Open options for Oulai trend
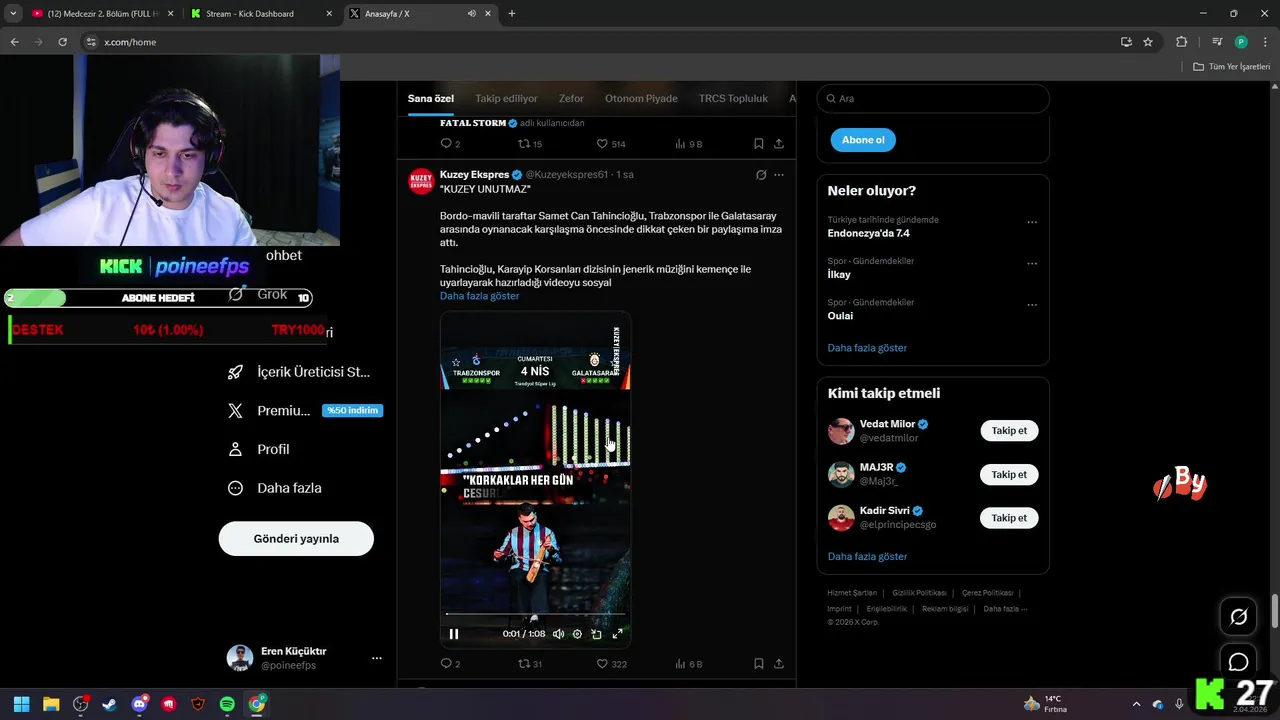This screenshot has height=720, width=1280. tap(1032, 305)
